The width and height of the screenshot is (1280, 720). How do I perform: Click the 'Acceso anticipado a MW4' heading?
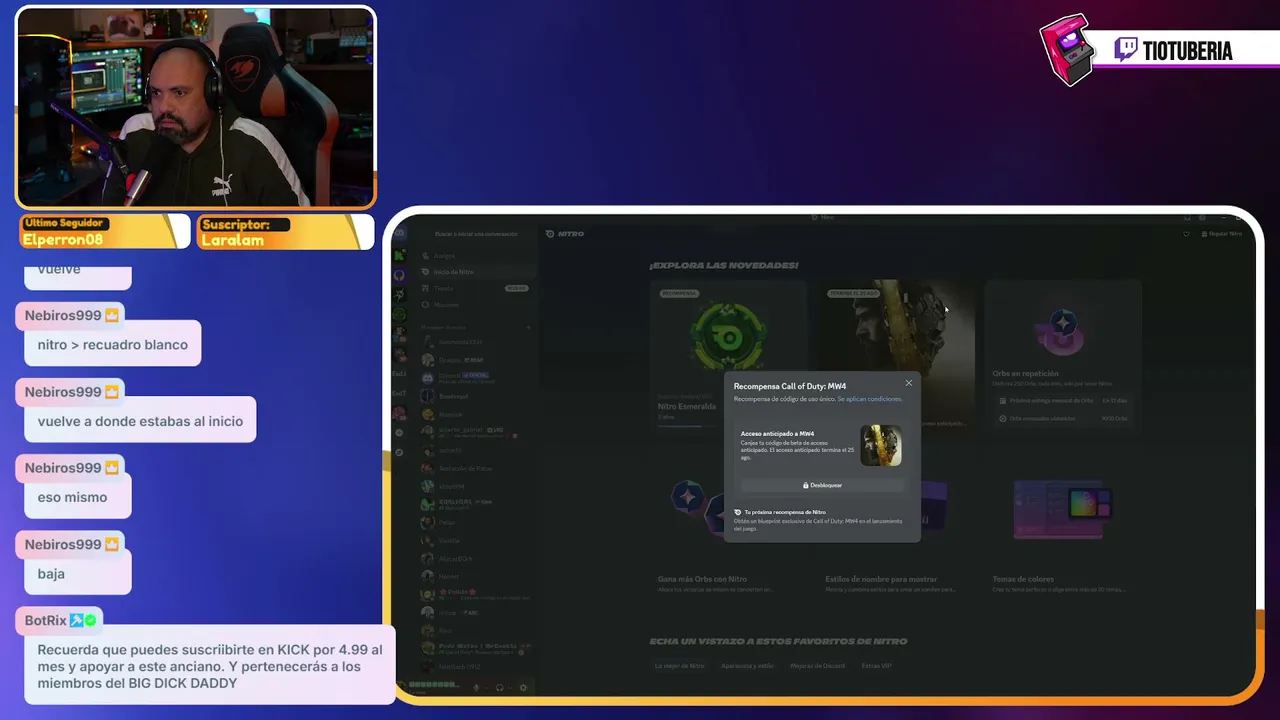pos(777,434)
